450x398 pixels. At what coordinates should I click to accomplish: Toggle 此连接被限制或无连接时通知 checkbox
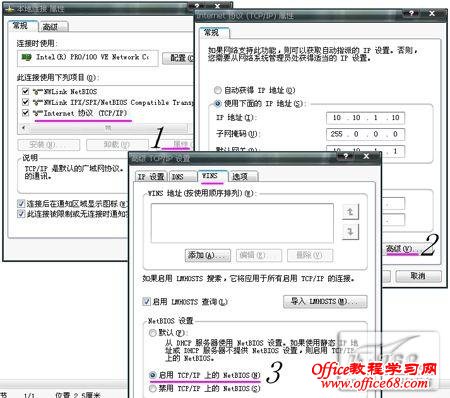click(21, 214)
